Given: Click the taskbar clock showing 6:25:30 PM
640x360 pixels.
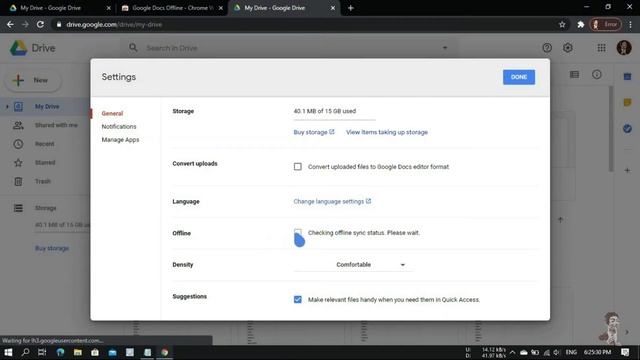Looking at the screenshot, I should pyautogui.click(x=597, y=352).
